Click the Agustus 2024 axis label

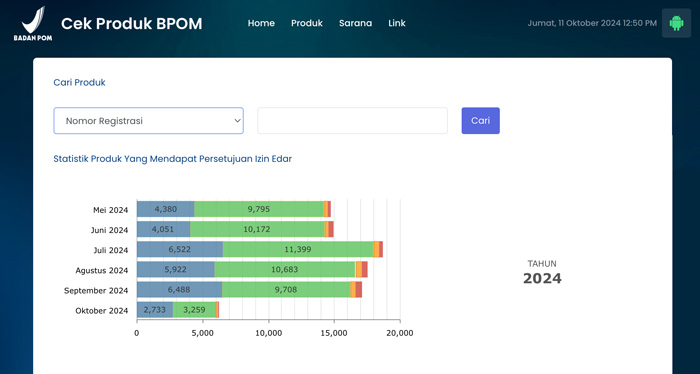click(102, 270)
